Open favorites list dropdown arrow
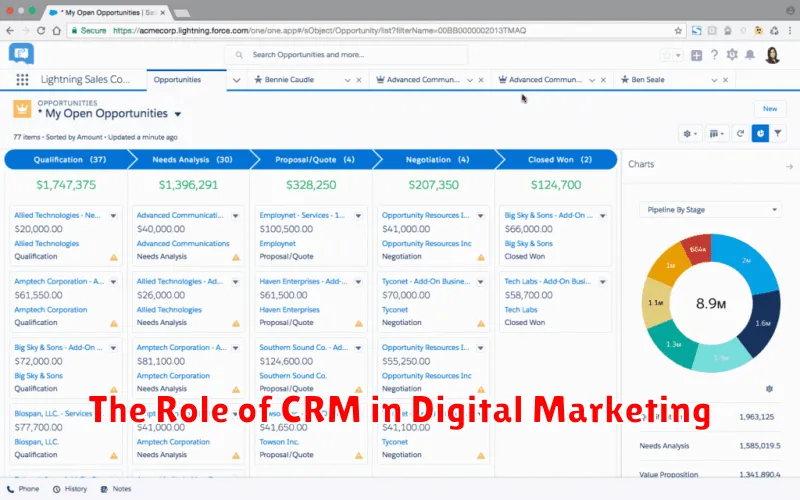Screen dimensions: 800x500 678,55
